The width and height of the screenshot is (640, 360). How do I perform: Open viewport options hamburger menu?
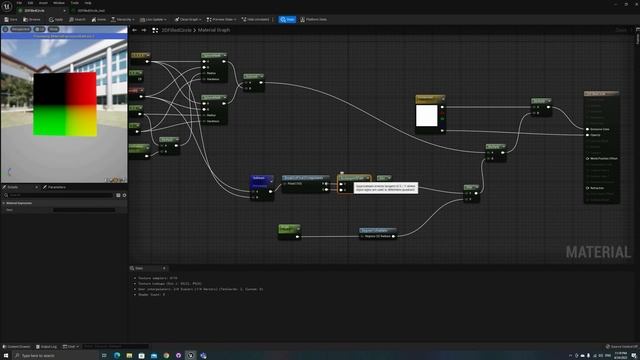5,29
